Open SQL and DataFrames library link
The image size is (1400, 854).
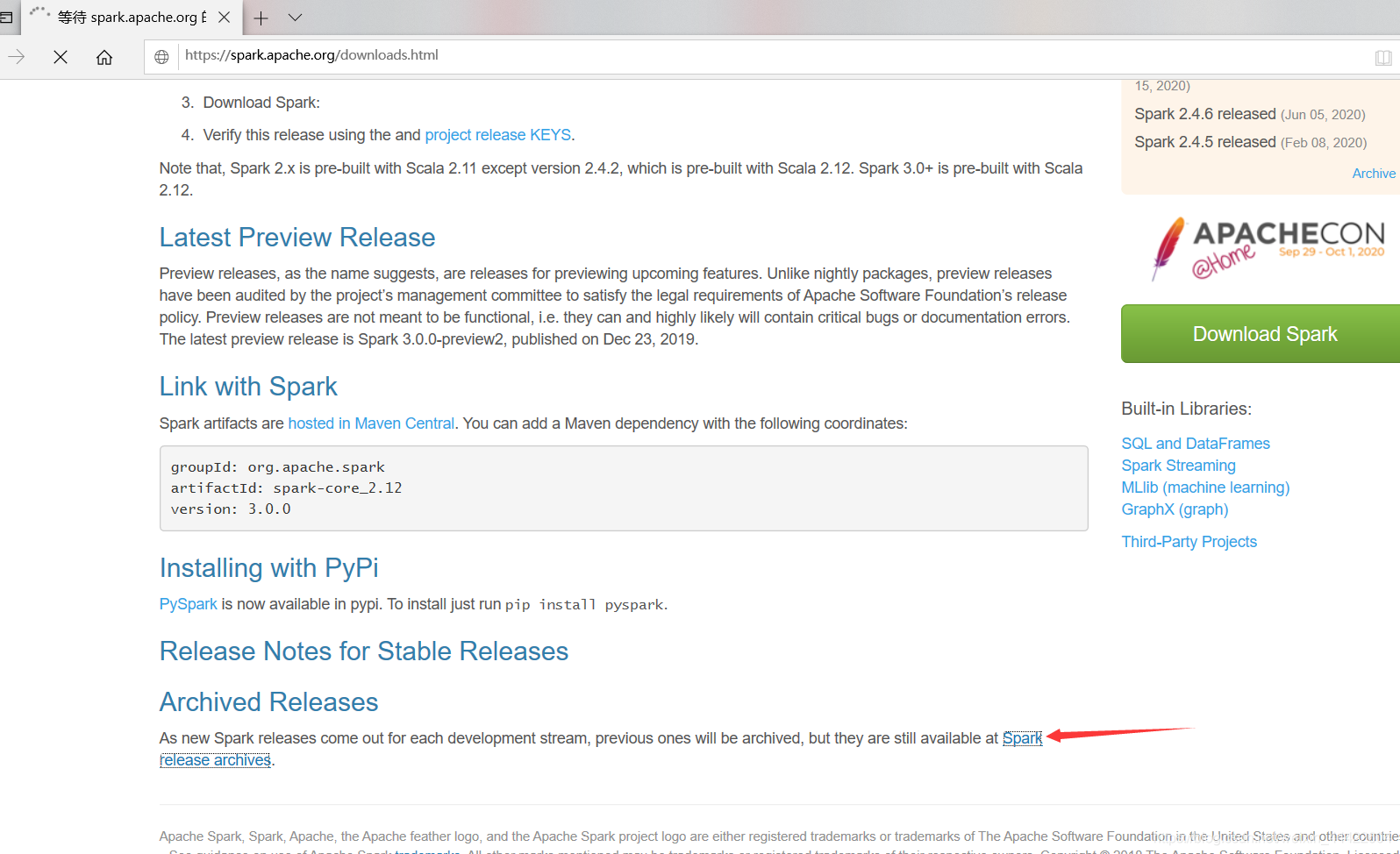pos(1195,444)
